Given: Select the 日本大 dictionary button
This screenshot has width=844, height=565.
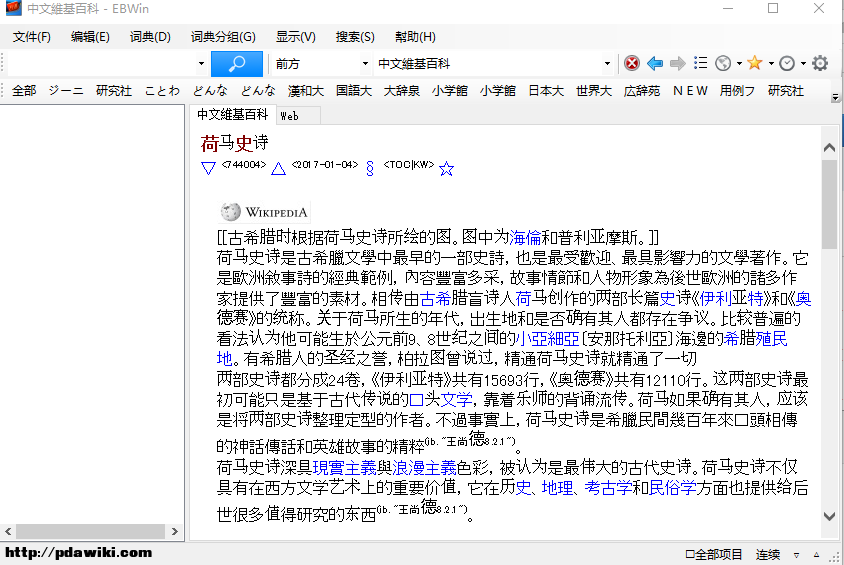Looking at the screenshot, I should pos(546,90).
